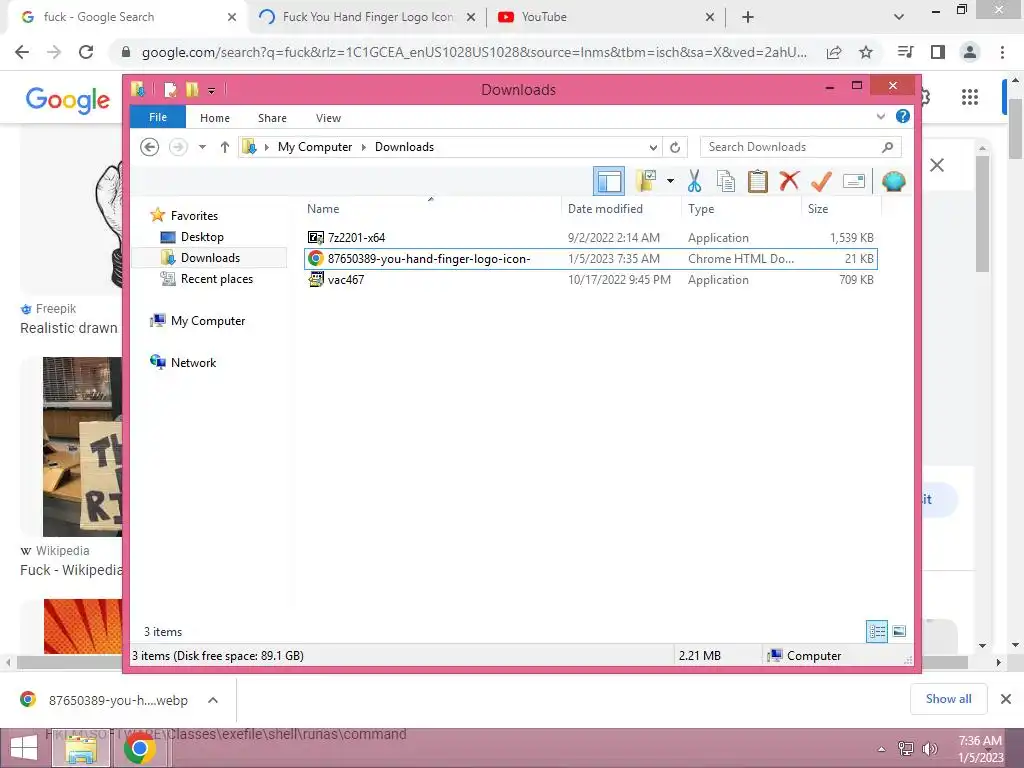
Task: Open the View ribbon tab
Action: coord(328,118)
